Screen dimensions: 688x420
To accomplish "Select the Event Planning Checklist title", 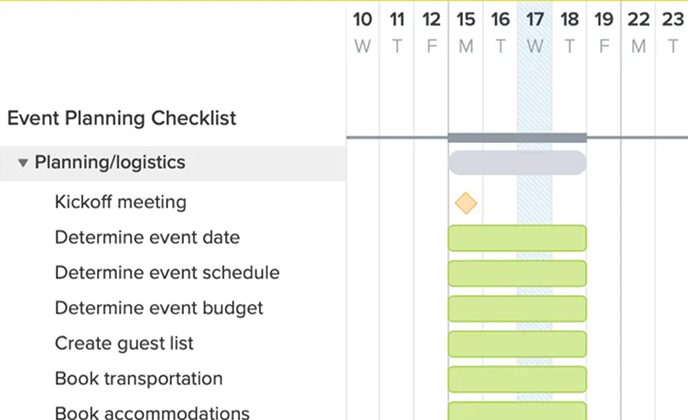I will [x=122, y=119].
